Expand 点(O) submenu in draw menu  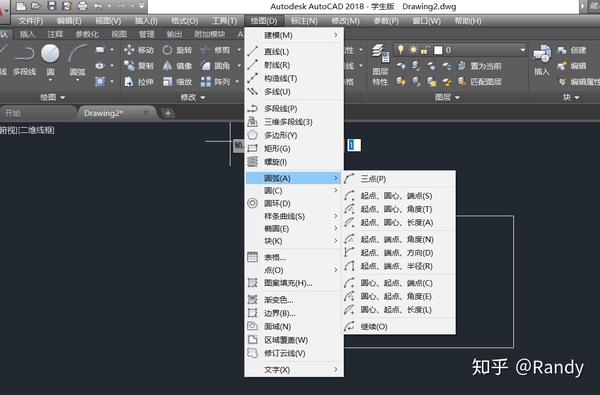(293, 270)
